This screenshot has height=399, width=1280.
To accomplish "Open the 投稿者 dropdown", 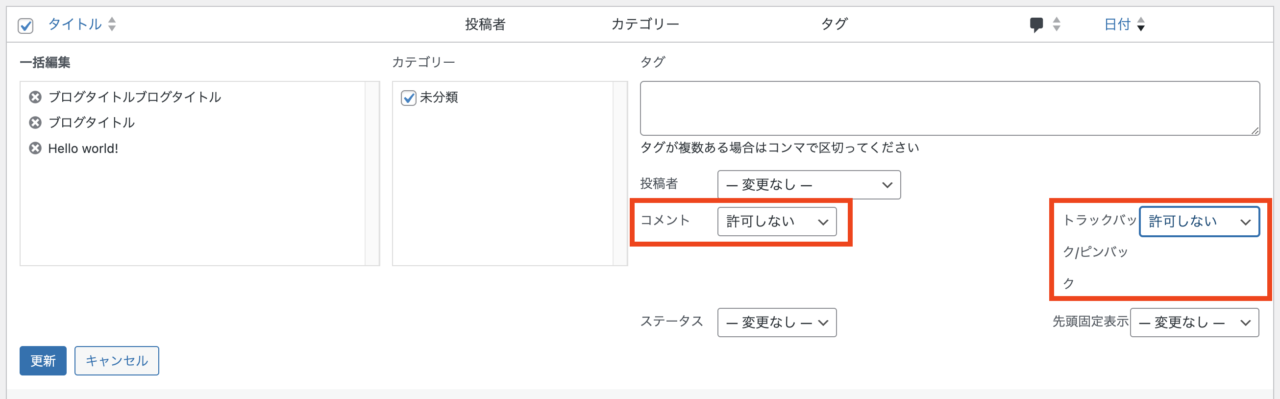I will click(809, 185).
